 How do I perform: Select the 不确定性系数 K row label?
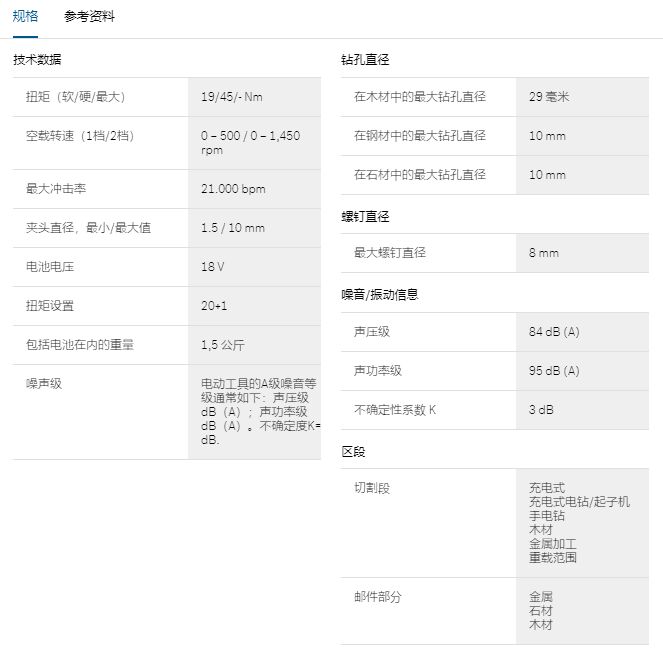(395, 410)
